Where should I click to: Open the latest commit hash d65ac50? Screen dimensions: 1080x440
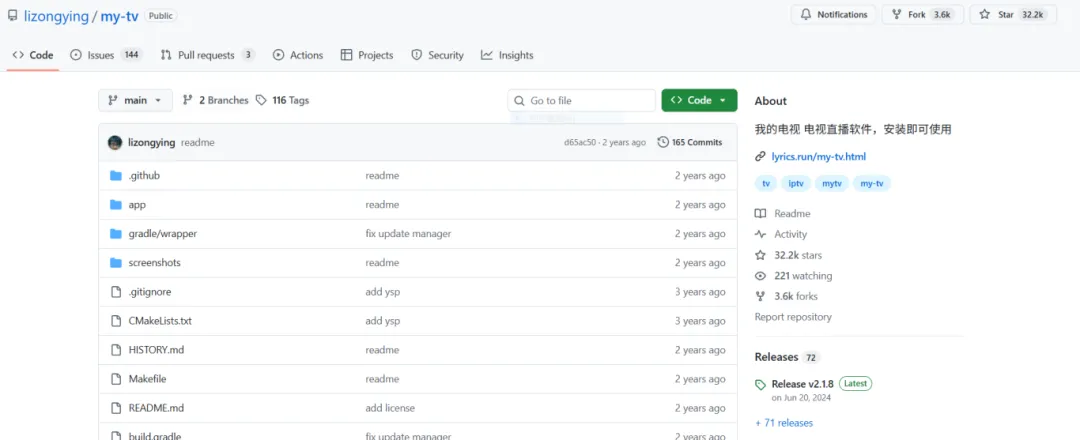coord(580,143)
